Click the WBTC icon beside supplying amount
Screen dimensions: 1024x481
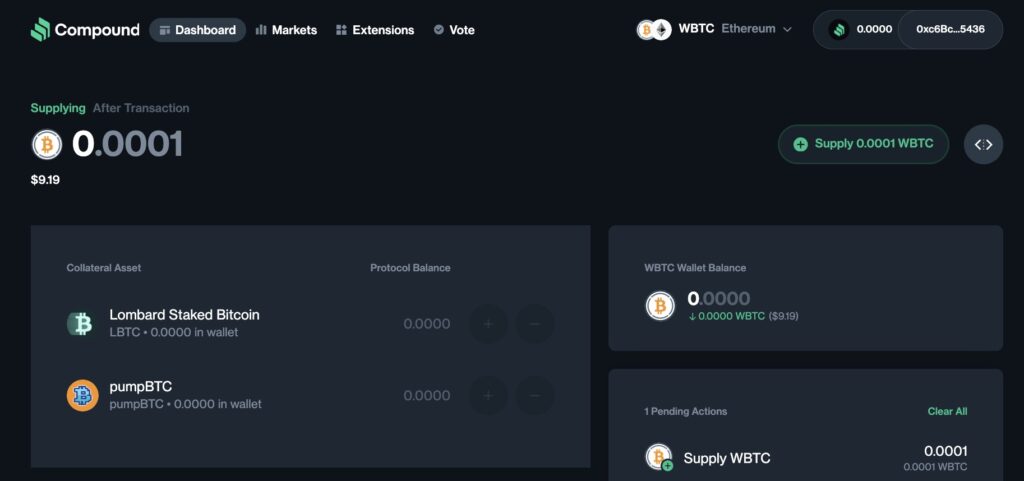pos(47,145)
